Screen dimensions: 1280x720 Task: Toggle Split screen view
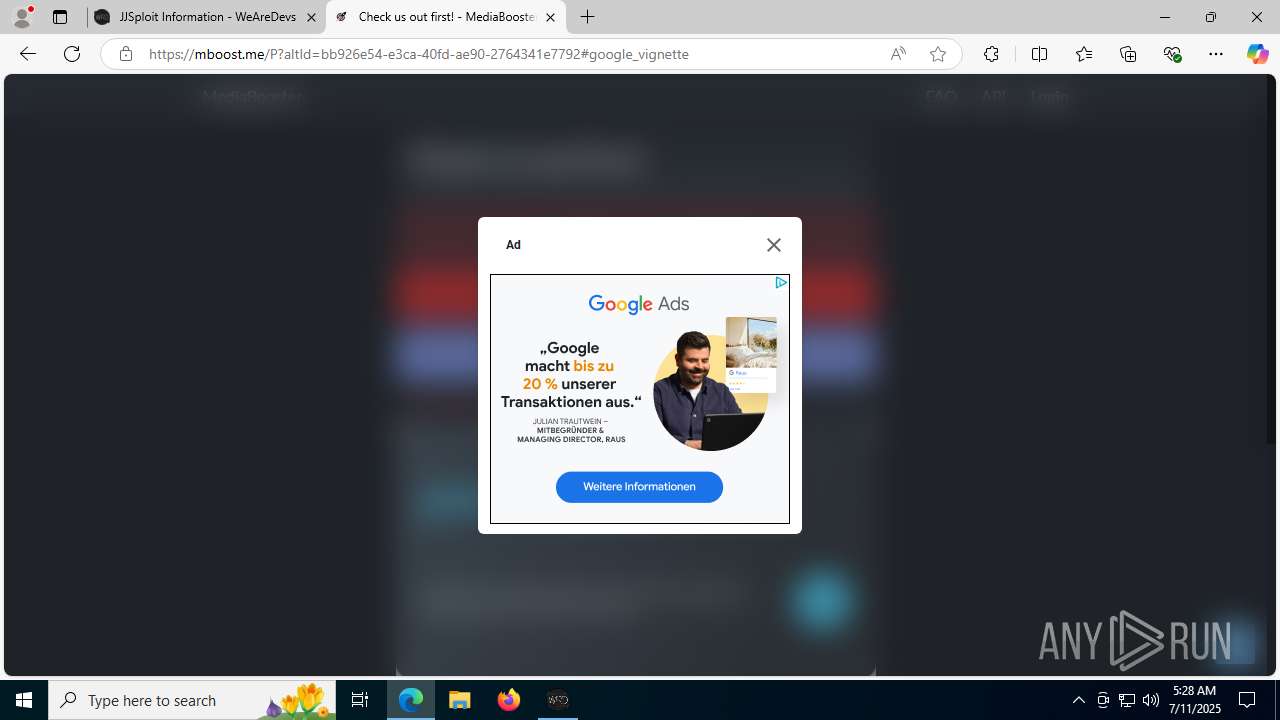pos(1039,54)
